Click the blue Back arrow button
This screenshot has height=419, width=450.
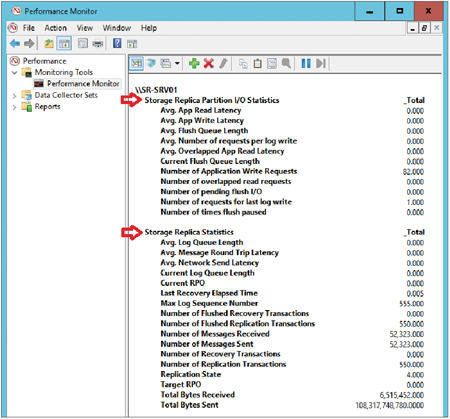point(15,43)
